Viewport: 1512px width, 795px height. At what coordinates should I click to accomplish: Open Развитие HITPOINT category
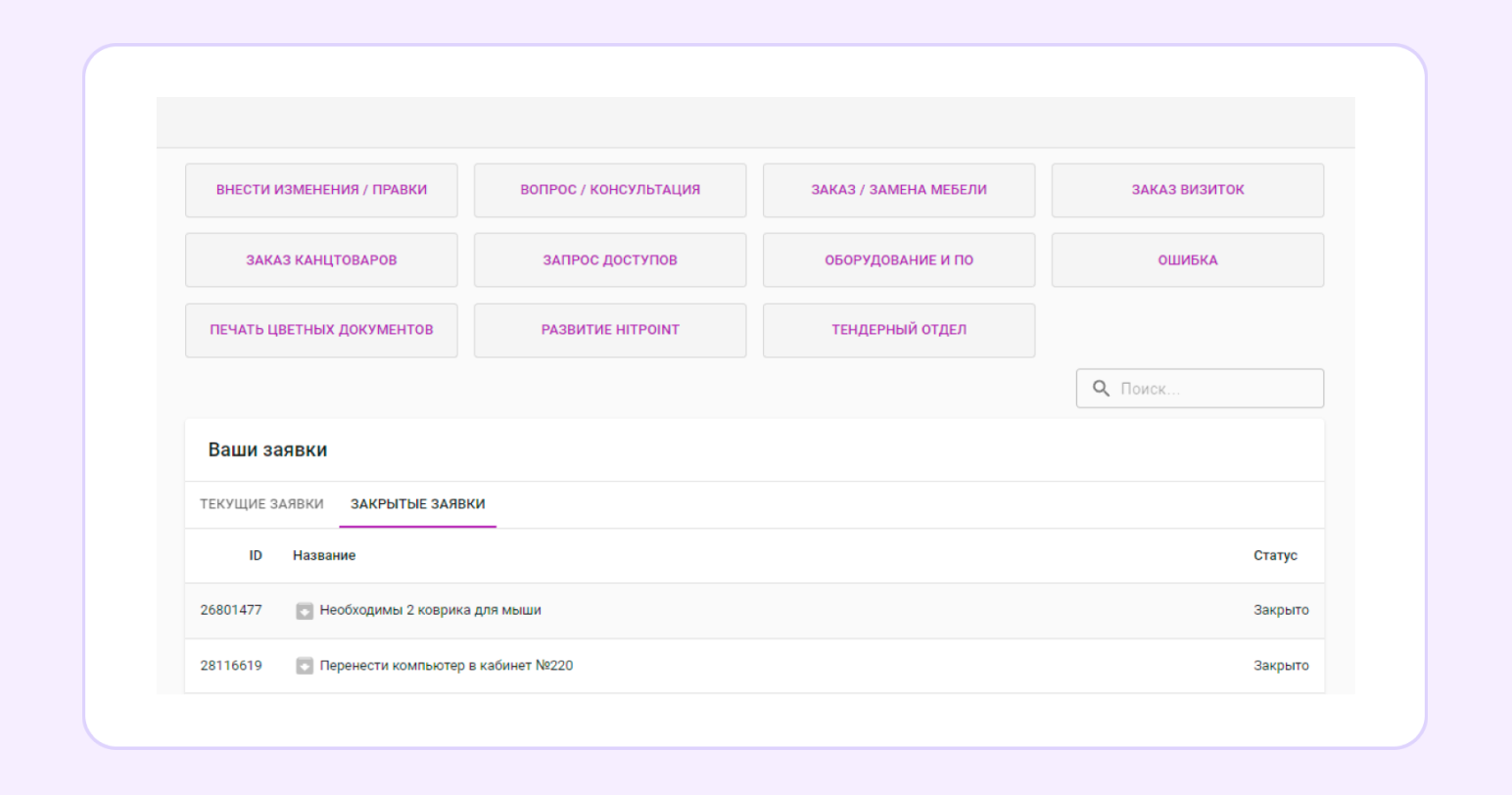pos(610,330)
